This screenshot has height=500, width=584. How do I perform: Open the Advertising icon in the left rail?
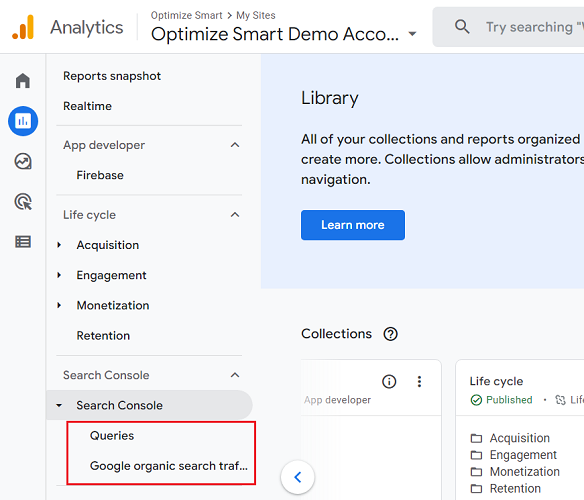[x=23, y=202]
